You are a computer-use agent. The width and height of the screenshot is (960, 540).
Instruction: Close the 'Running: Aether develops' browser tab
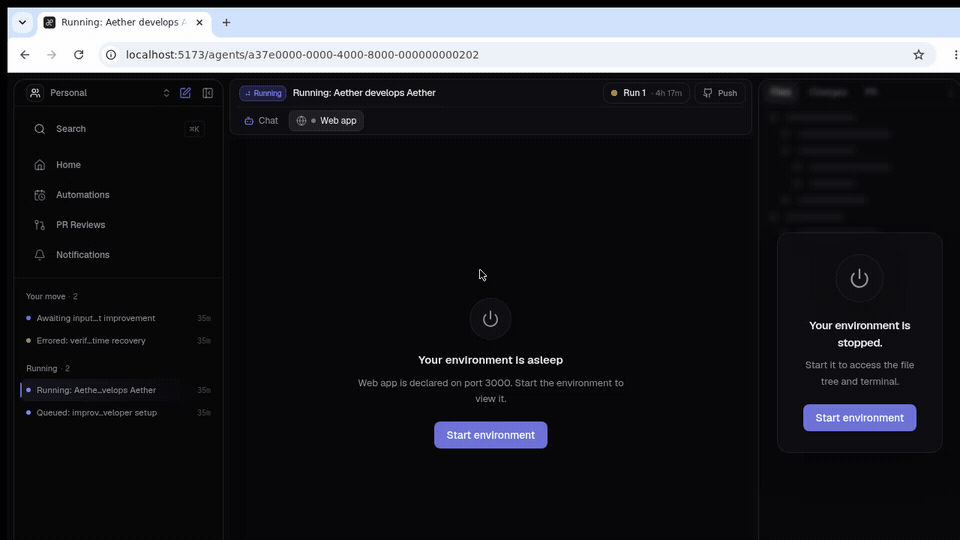tap(200, 23)
